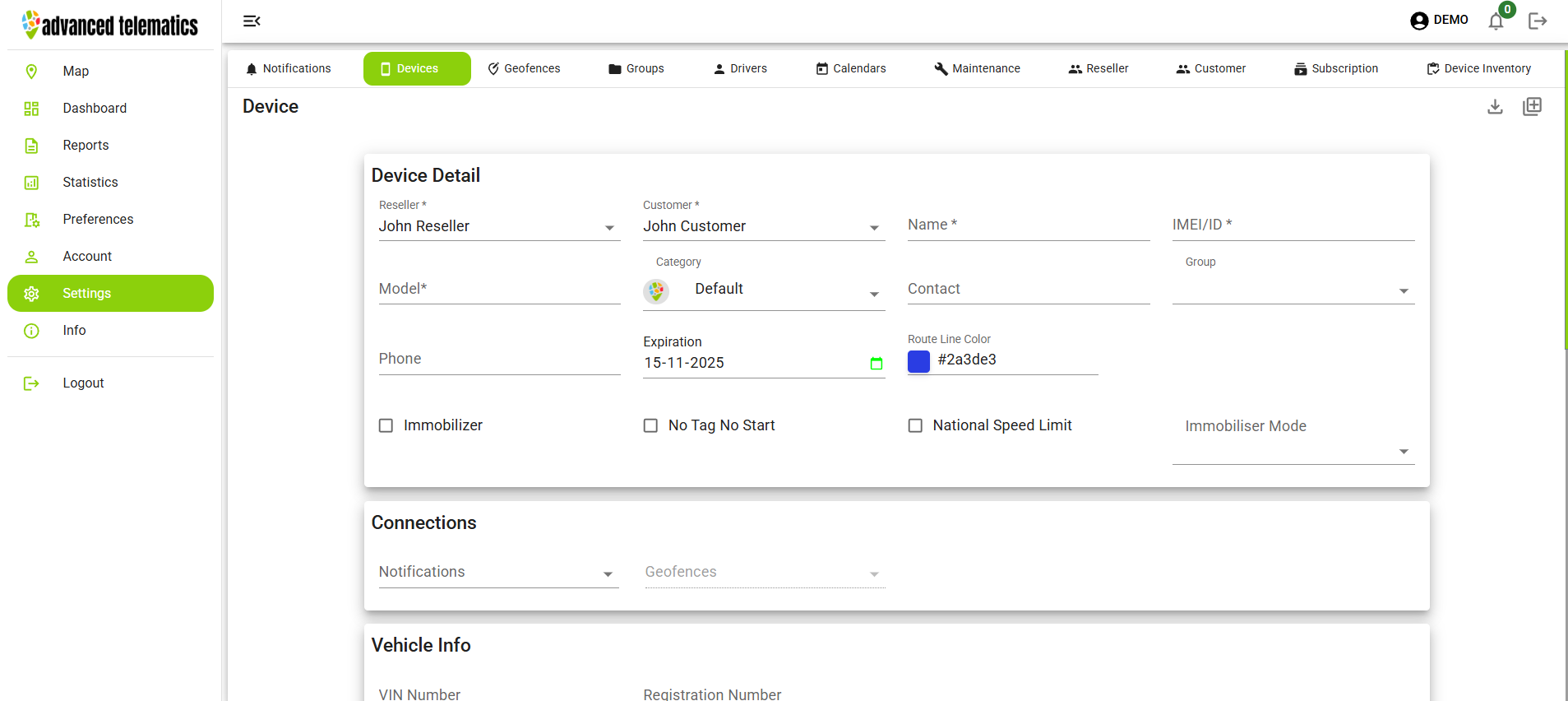
Task: Tick the No Tag No Start checkbox
Action: click(x=650, y=425)
